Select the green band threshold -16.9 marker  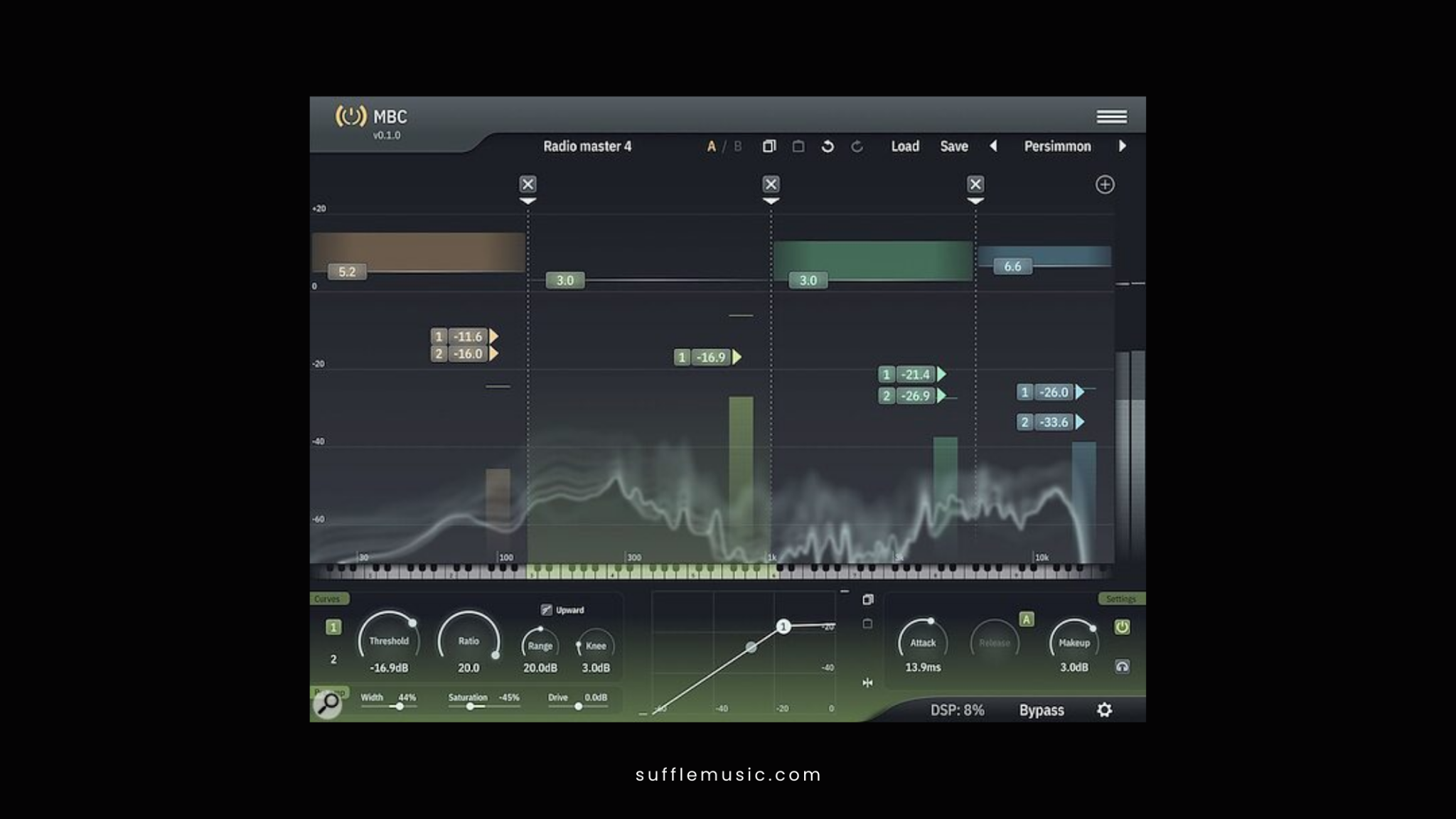[708, 357]
